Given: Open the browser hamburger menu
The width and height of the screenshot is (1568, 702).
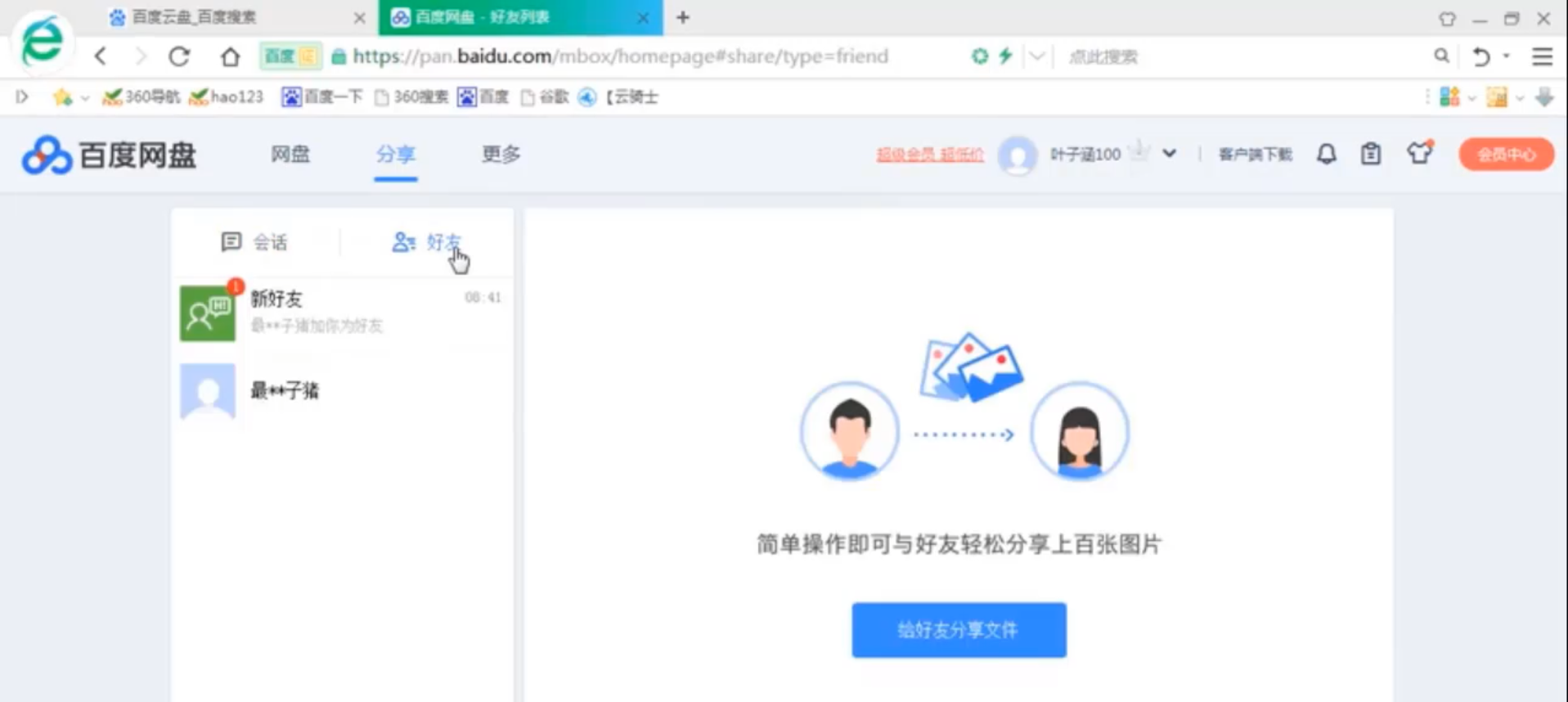Looking at the screenshot, I should (1542, 56).
